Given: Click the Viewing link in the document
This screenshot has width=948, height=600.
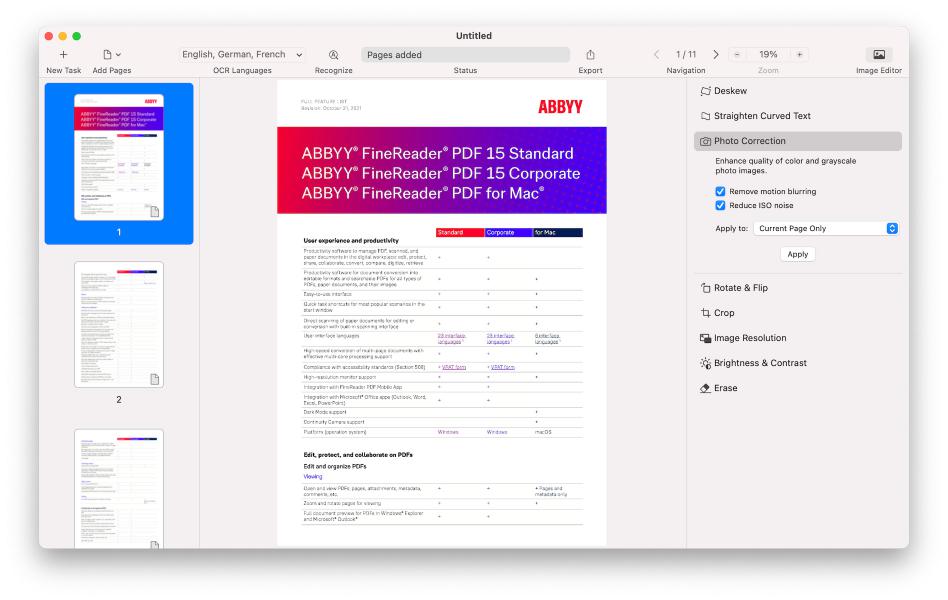Looking at the screenshot, I should 313,477.
